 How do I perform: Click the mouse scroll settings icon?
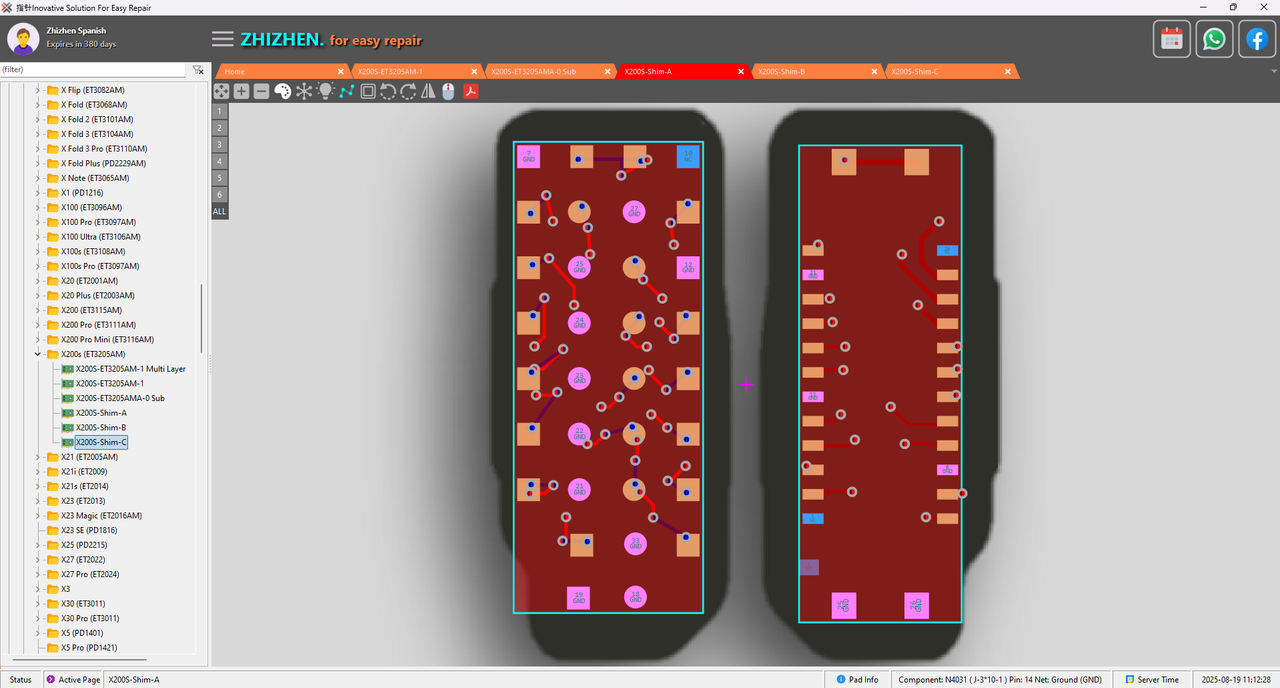pos(448,91)
